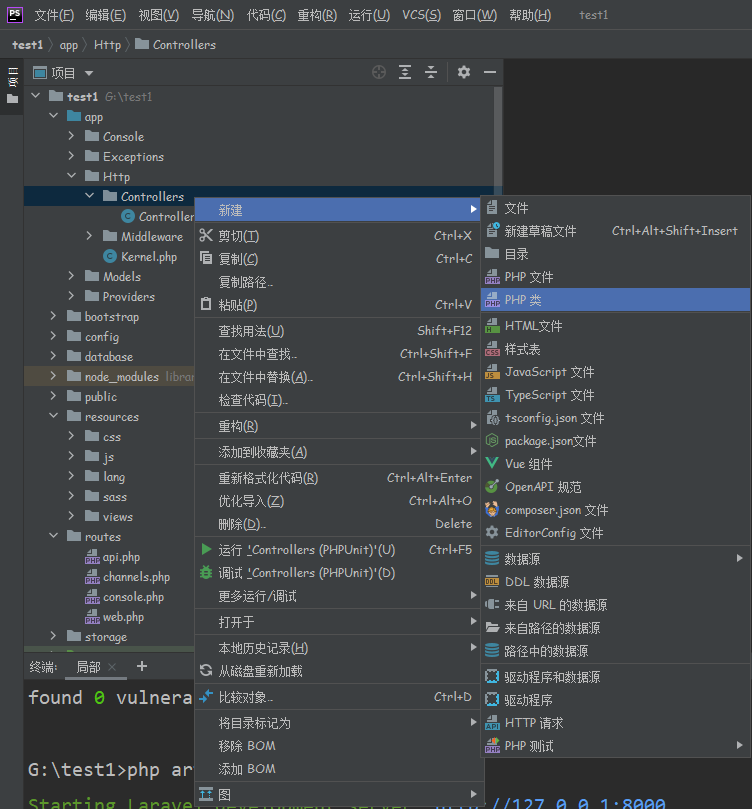Viewport: 752px width, 809px height.
Task: Click the Controllers breadcrumb
Action: 175,45
